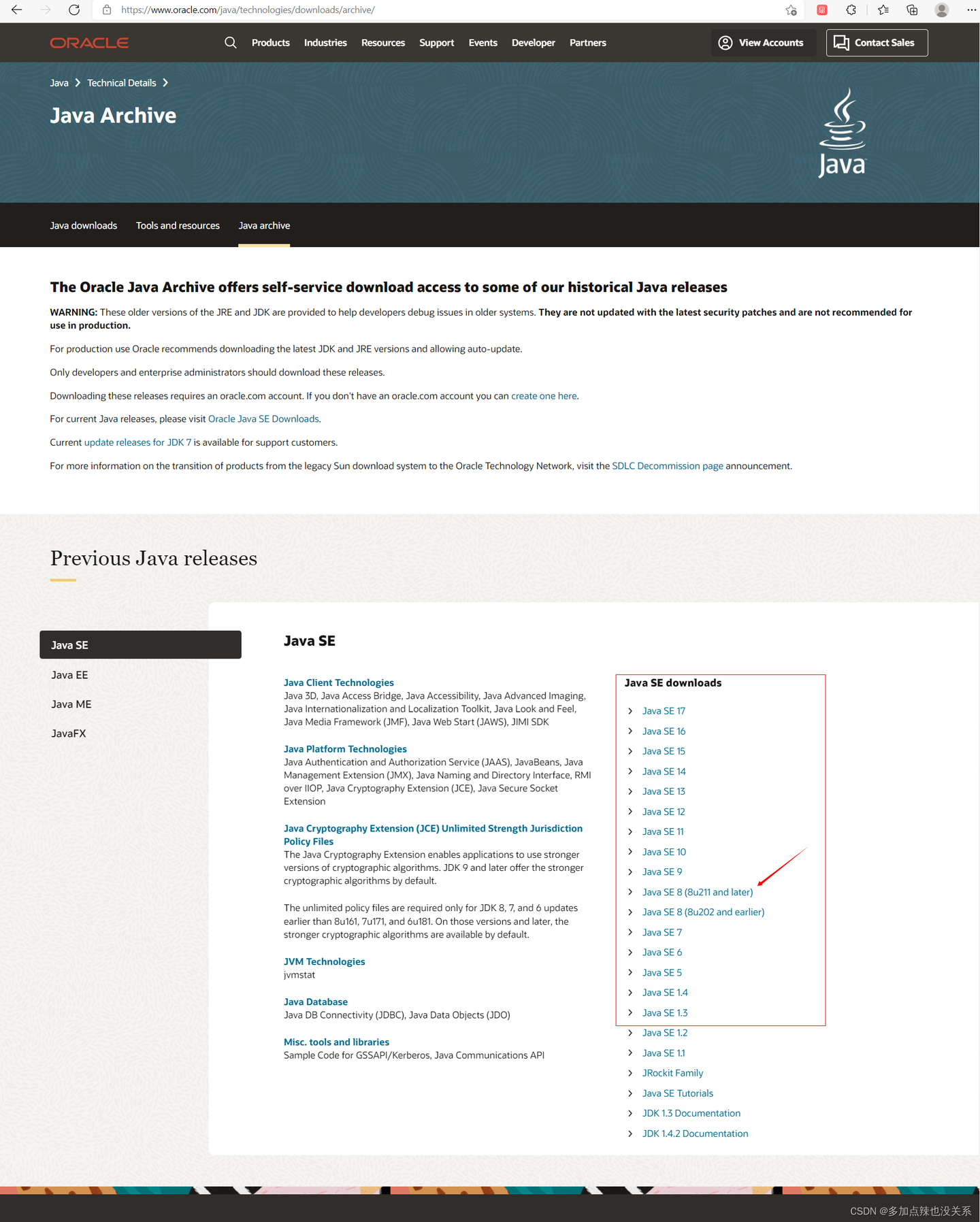
Task: Open Java SE 8 (8u211 and later) link
Action: click(698, 892)
